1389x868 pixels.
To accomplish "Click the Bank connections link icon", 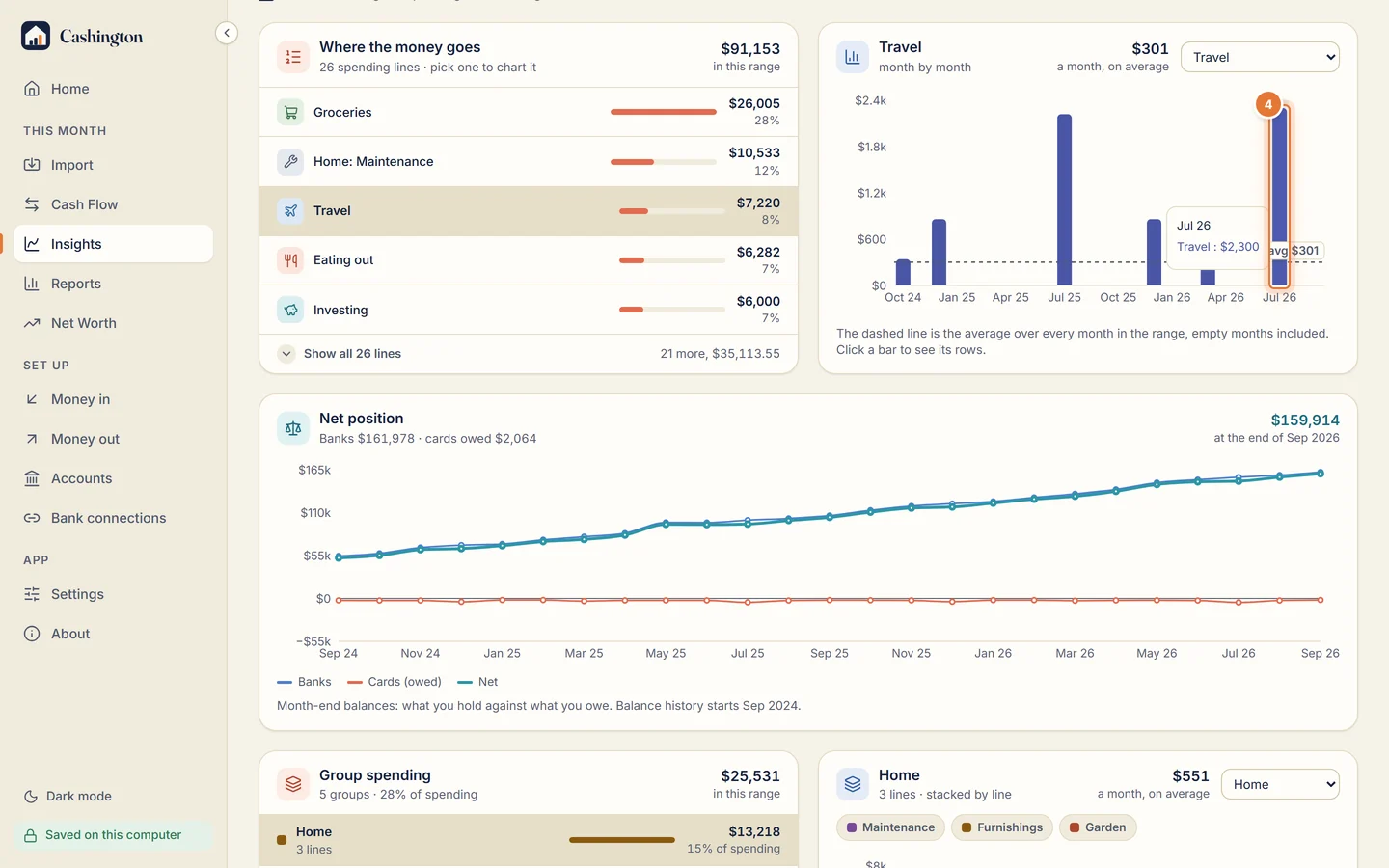I will 32,518.
